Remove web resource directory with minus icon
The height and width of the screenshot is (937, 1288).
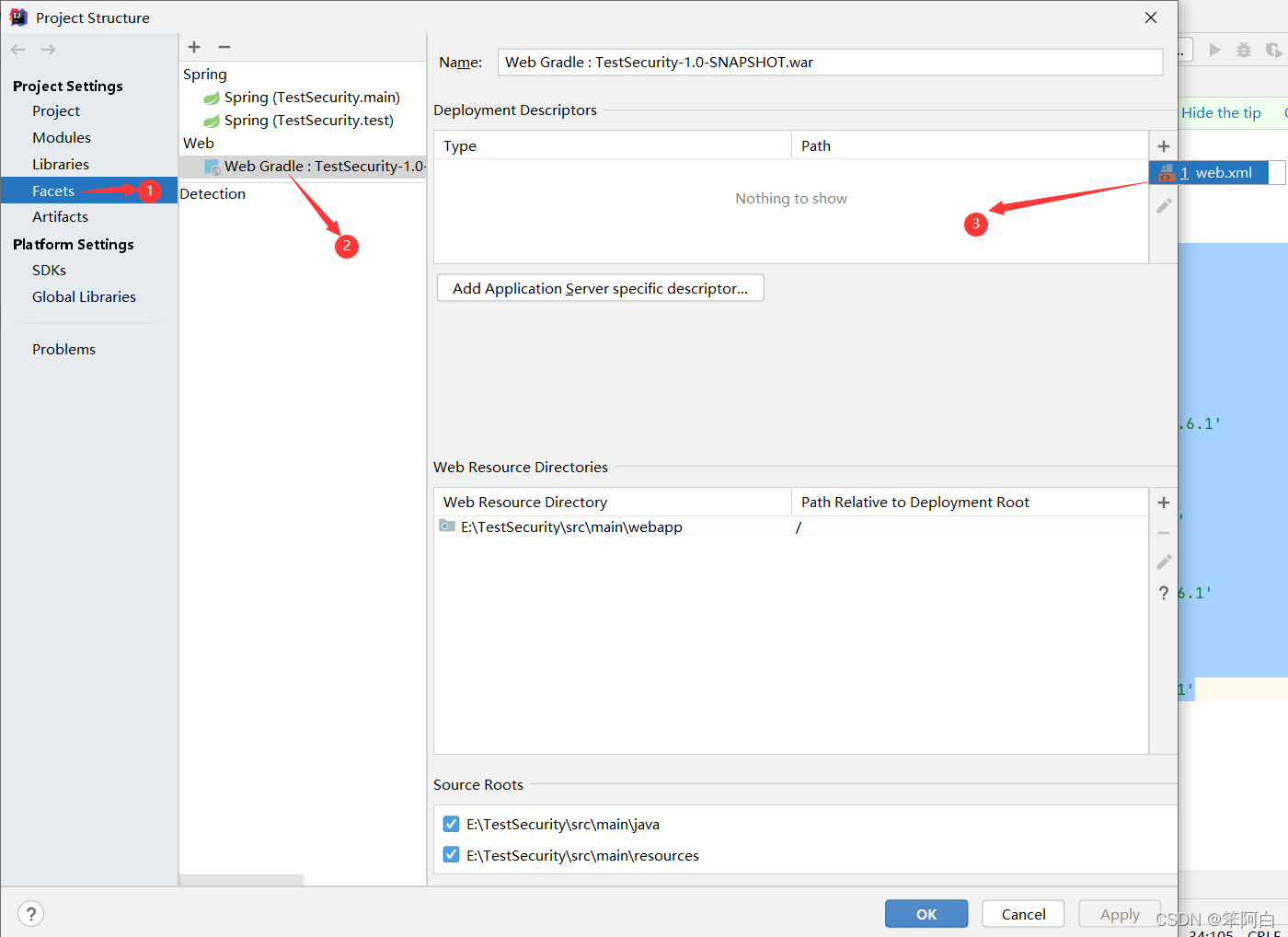(1164, 533)
